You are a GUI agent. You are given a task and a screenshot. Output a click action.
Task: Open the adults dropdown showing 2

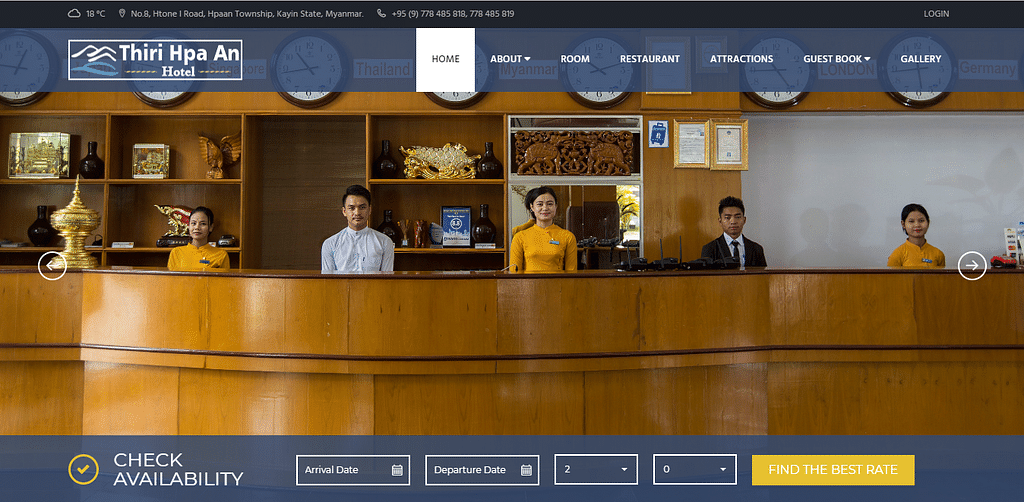click(595, 469)
